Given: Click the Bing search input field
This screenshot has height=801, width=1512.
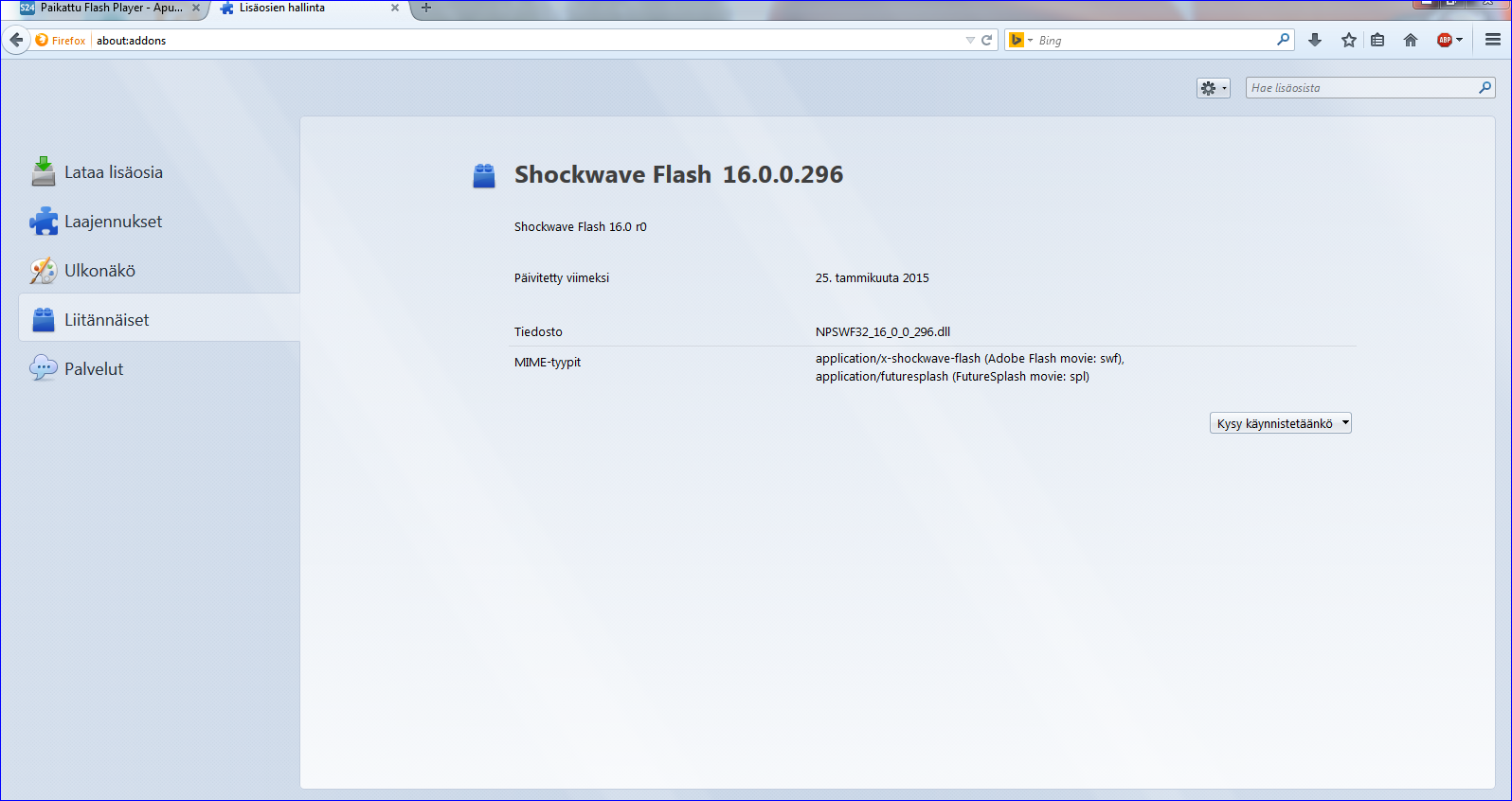Looking at the screenshot, I should tap(1154, 40).
